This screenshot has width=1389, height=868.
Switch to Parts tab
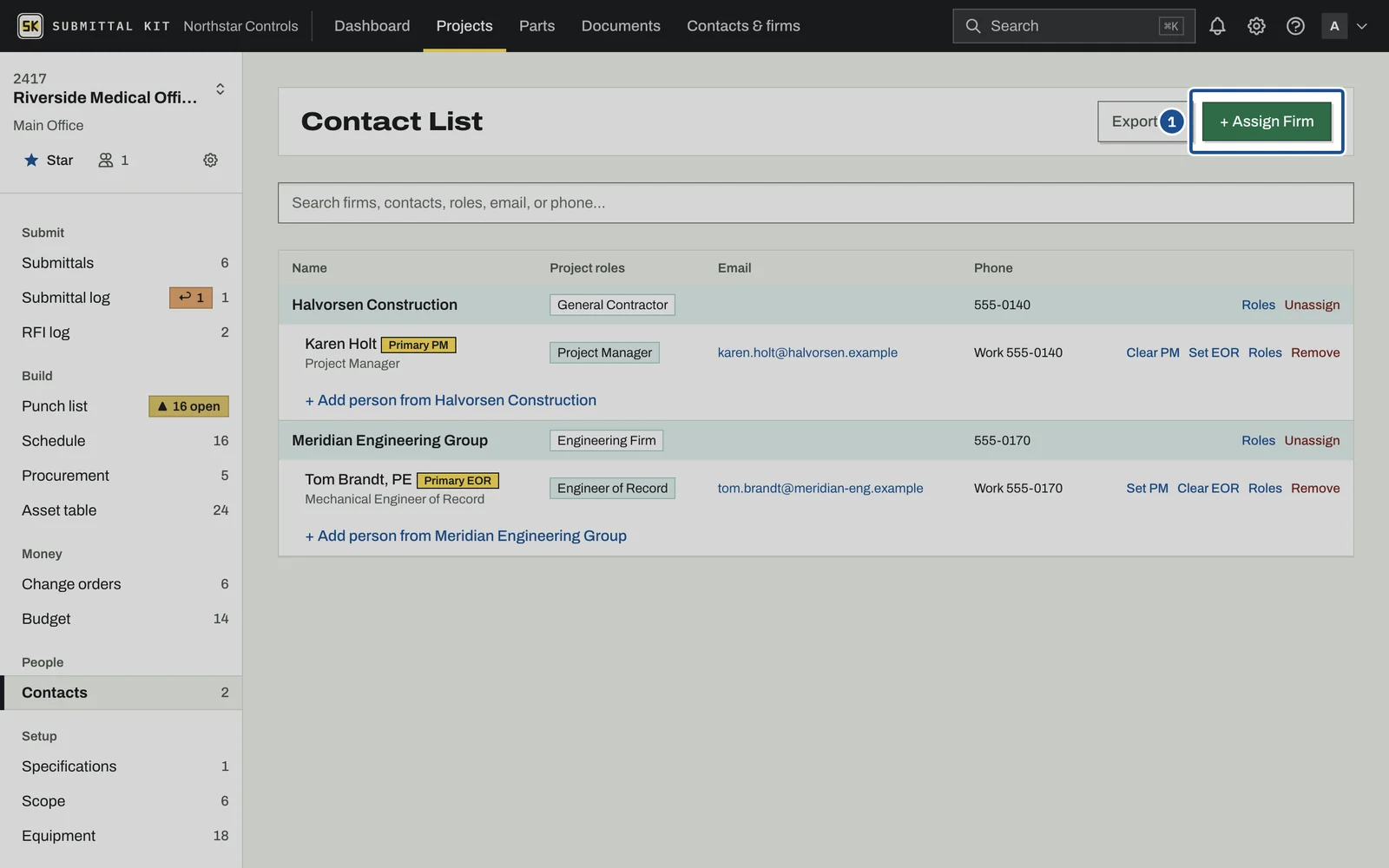(x=537, y=26)
